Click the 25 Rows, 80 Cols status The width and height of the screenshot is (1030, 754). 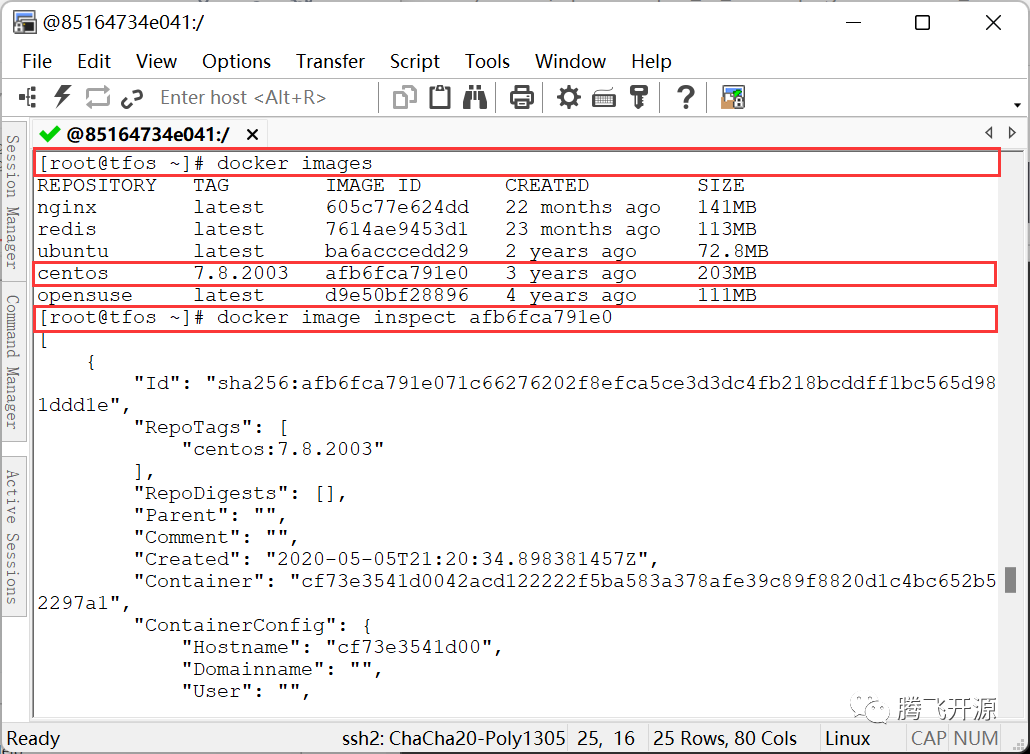(x=725, y=738)
